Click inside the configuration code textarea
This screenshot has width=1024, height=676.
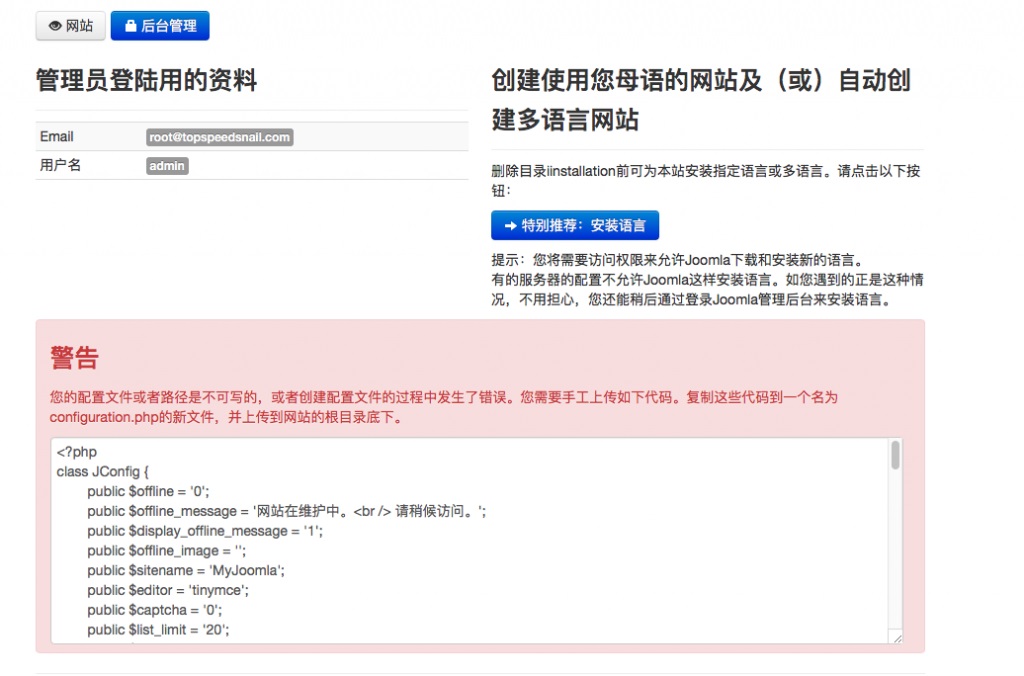469,541
